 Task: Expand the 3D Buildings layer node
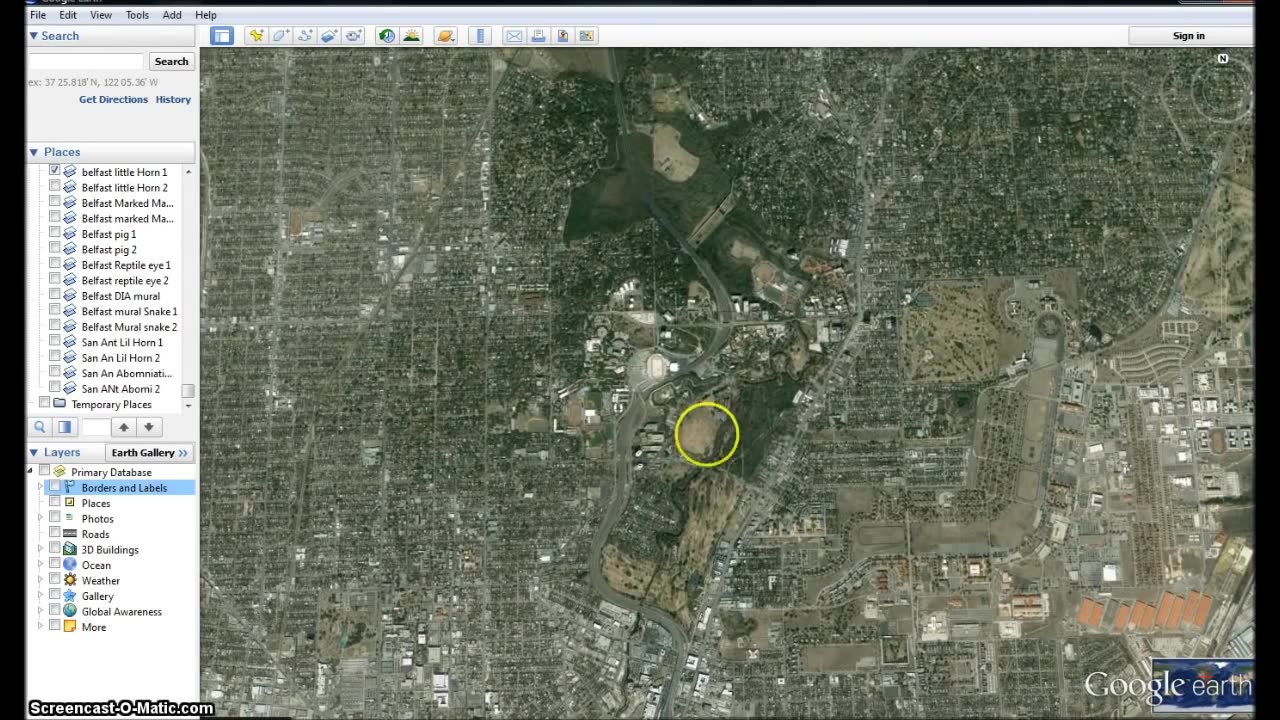[41, 549]
